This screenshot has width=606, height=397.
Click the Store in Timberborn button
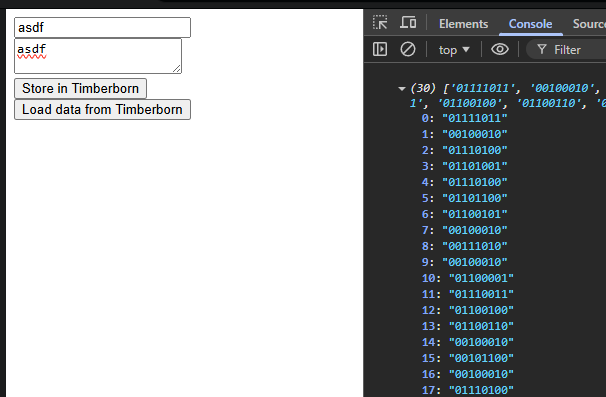(x=80, y=89)
